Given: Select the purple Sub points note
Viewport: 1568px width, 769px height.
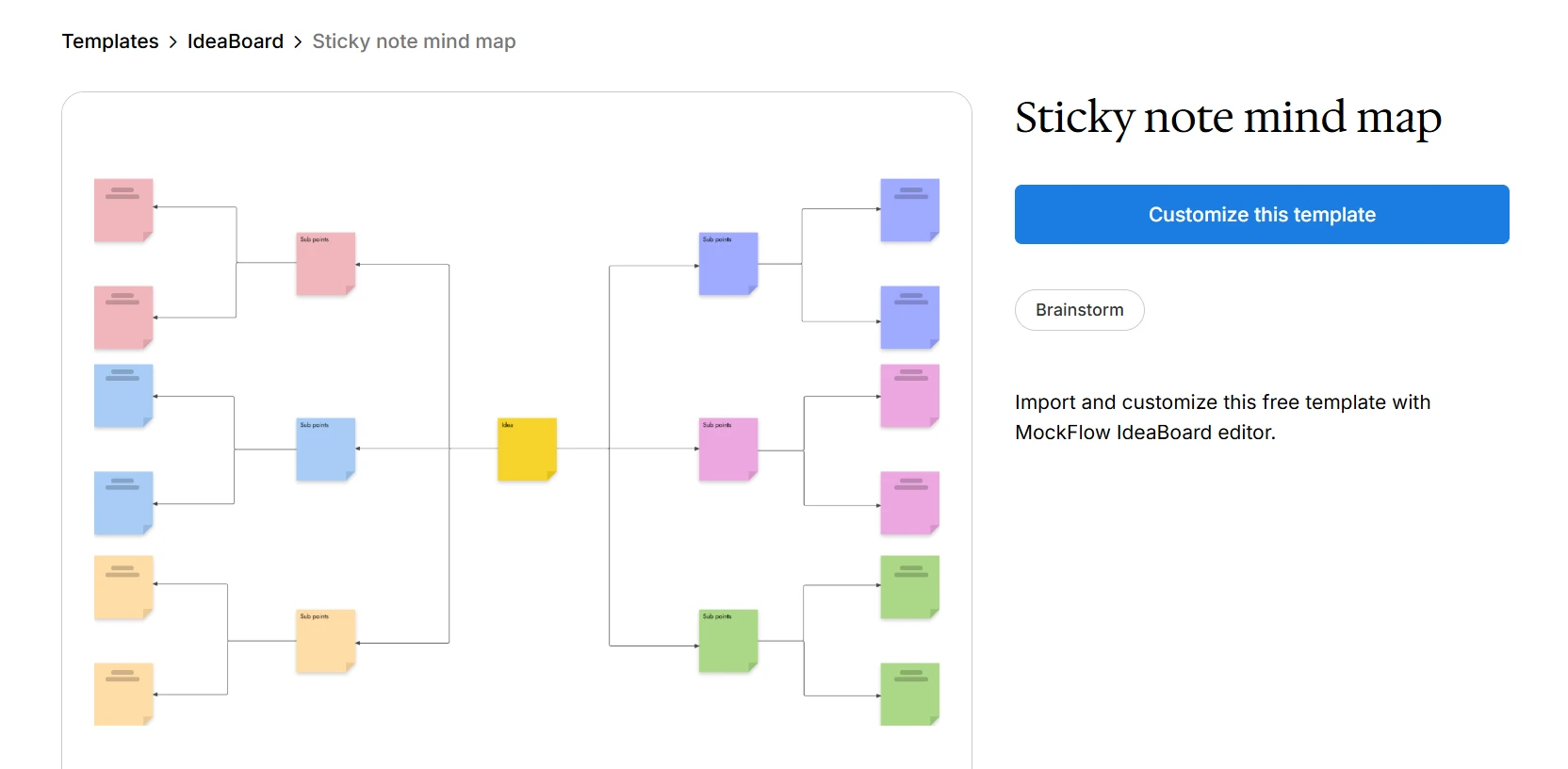Looking at the screenshot, I should coord(727,264).
